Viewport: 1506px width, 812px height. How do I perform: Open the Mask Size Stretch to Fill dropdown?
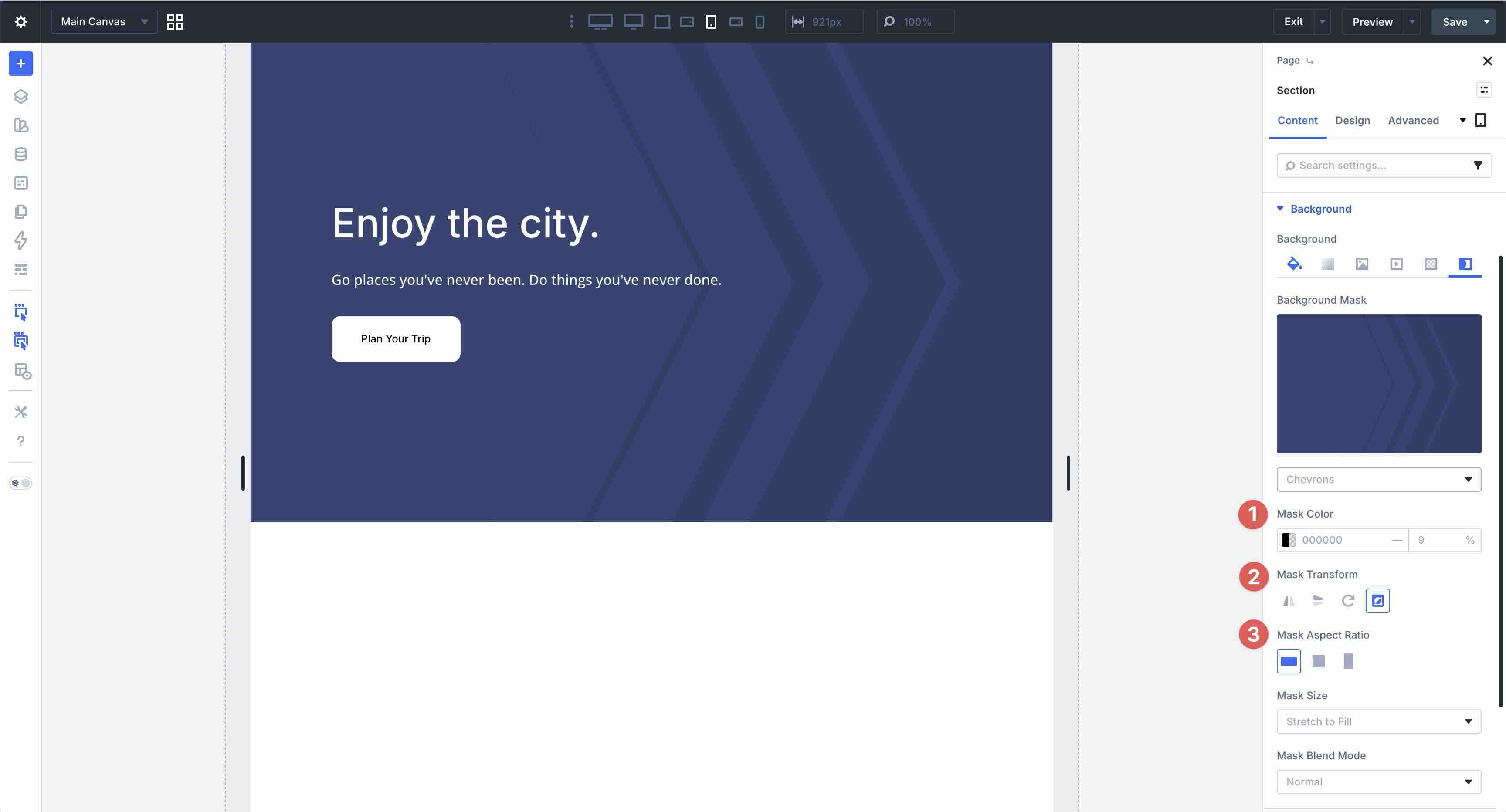click(x=1378, y=721)
